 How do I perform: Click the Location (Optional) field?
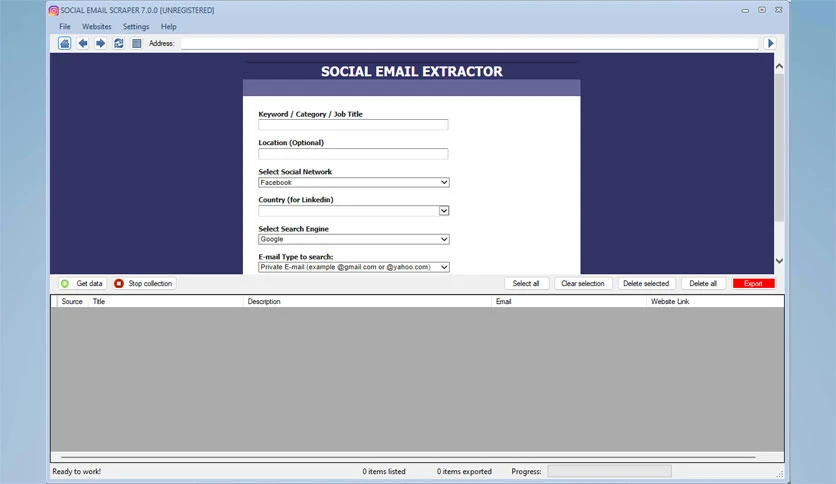353,154
